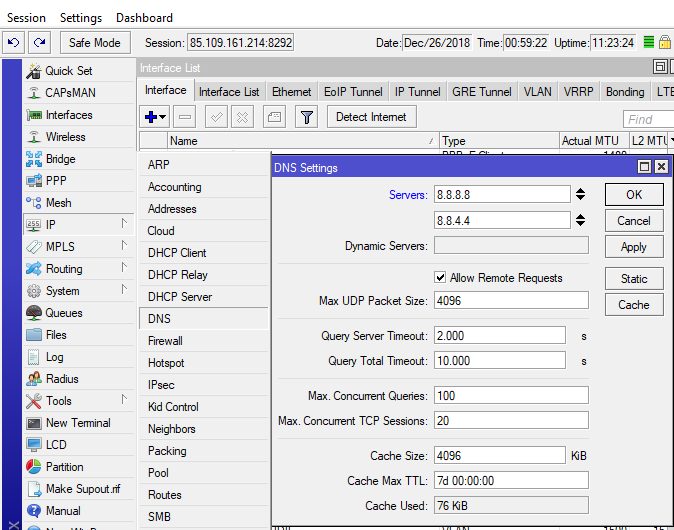Screen dimensions: 674x530
Task: Click the first Servers field 8.8.8.8
Action: (502, 194)
